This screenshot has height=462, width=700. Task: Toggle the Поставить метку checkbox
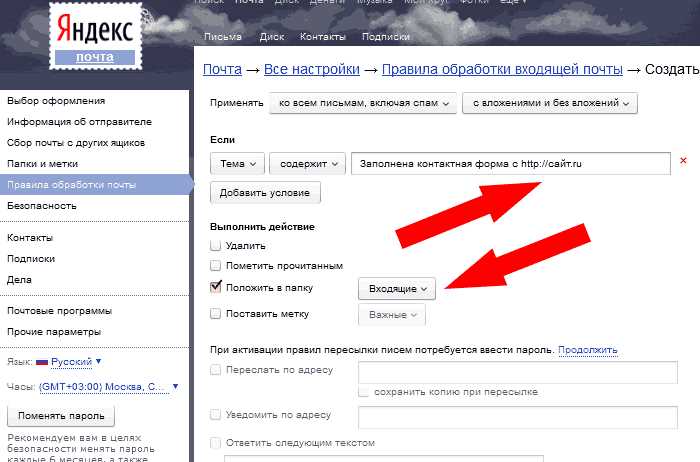point(215,314)
